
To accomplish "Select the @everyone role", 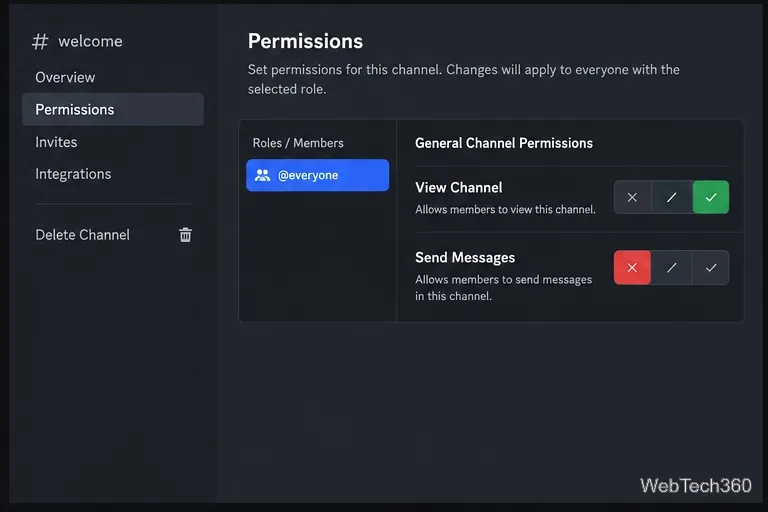I will 317,175.
